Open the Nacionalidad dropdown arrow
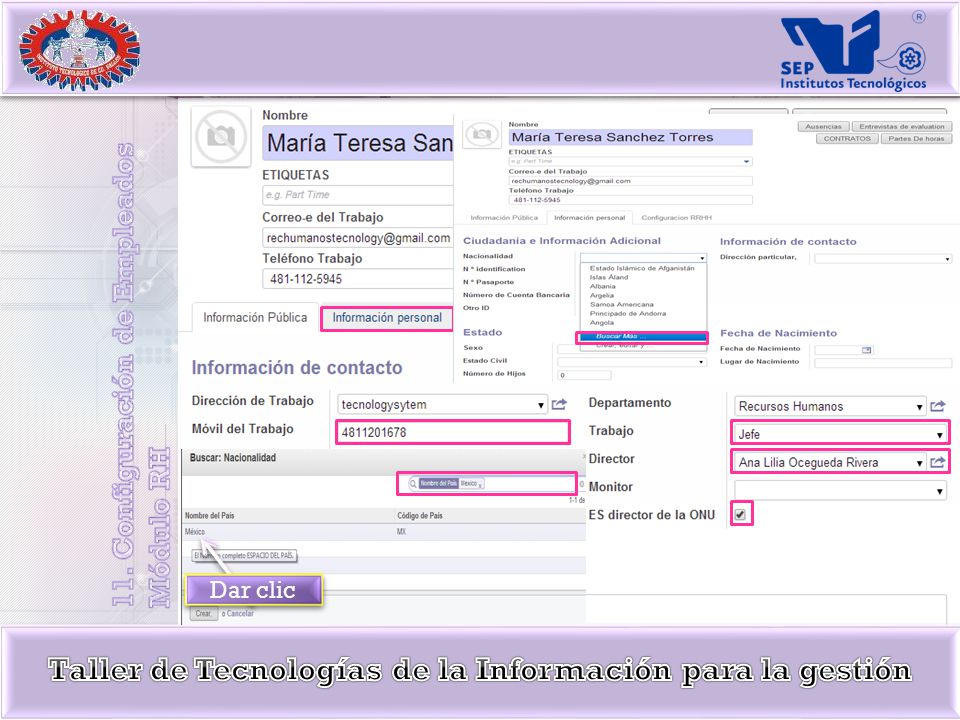960x720 pixels. [x=702, y=258]
